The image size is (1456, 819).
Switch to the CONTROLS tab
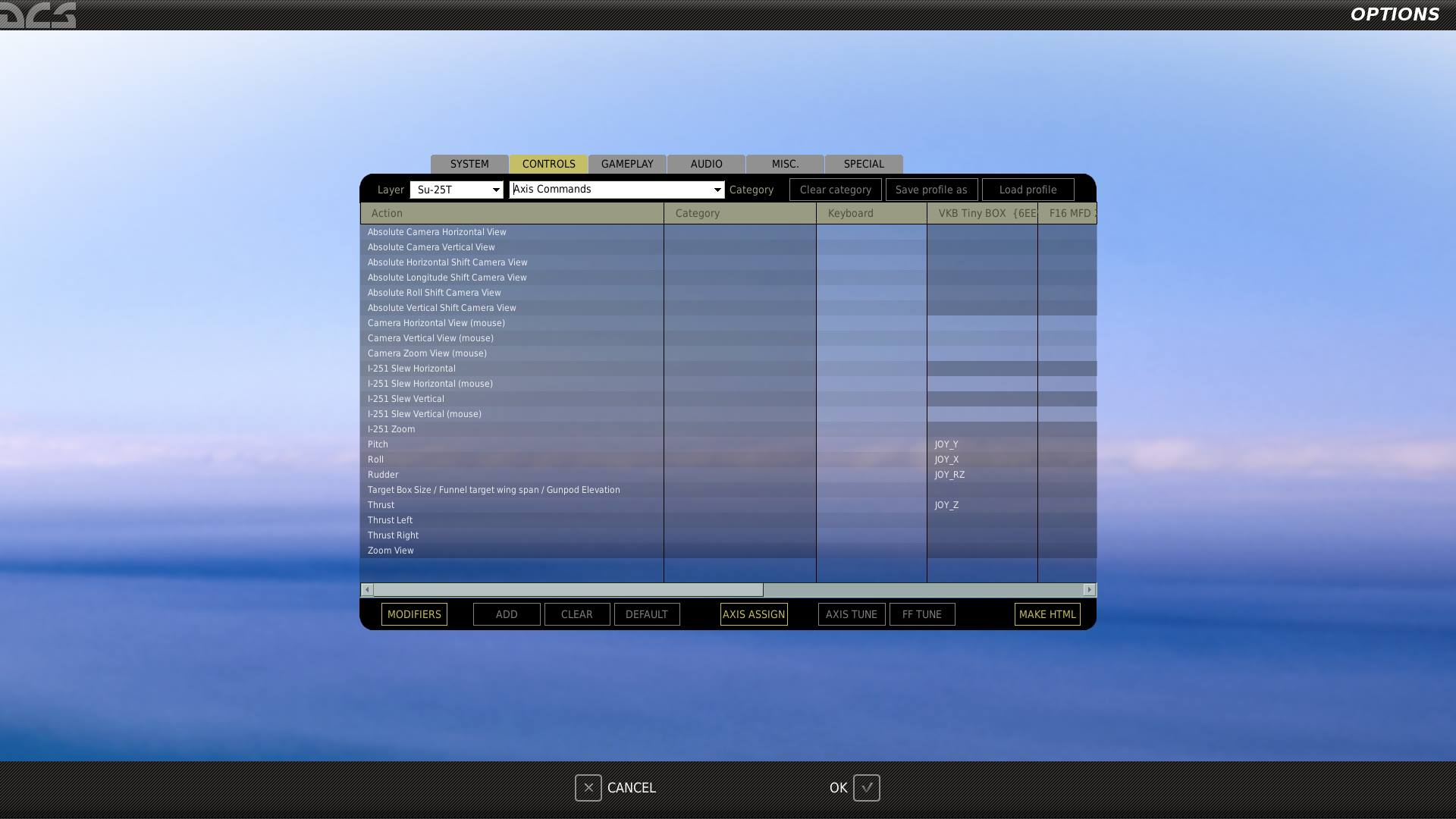tap(548, 164)
